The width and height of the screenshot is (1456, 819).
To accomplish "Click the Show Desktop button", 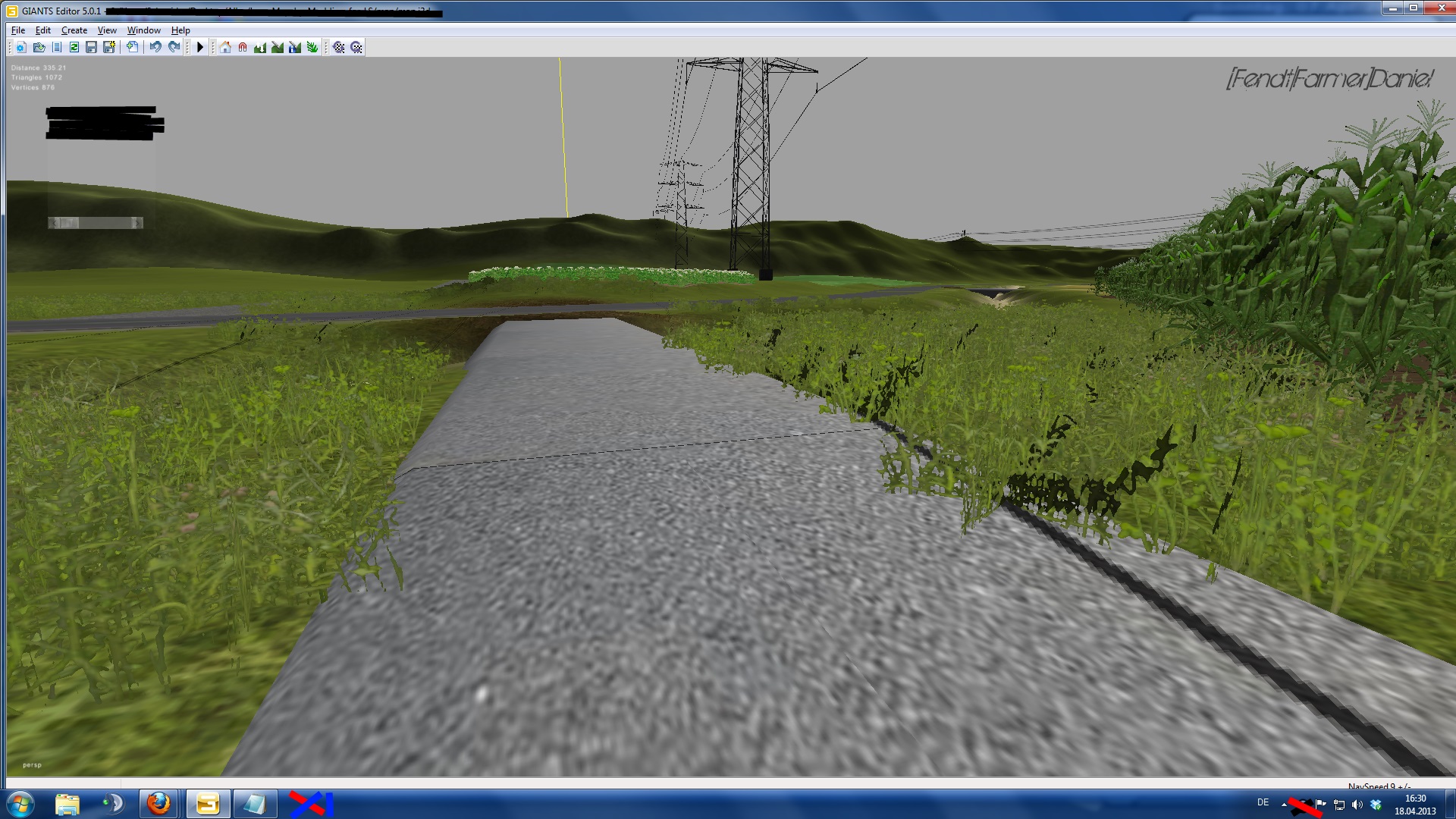I will (x=1450, y=805).
